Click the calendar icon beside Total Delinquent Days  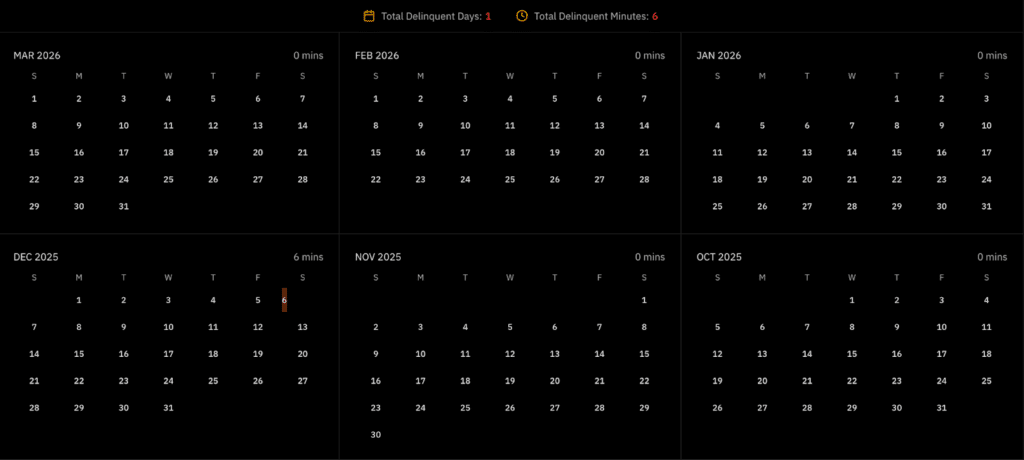[369, 16]
